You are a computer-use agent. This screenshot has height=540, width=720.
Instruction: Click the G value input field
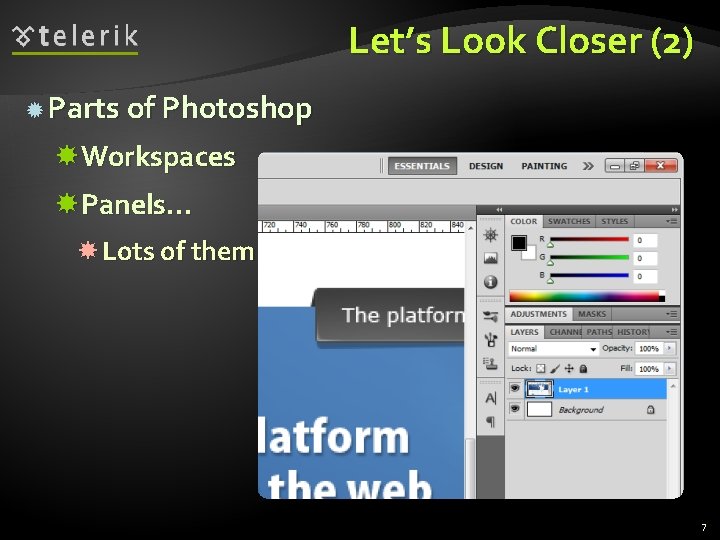(645, 259)
